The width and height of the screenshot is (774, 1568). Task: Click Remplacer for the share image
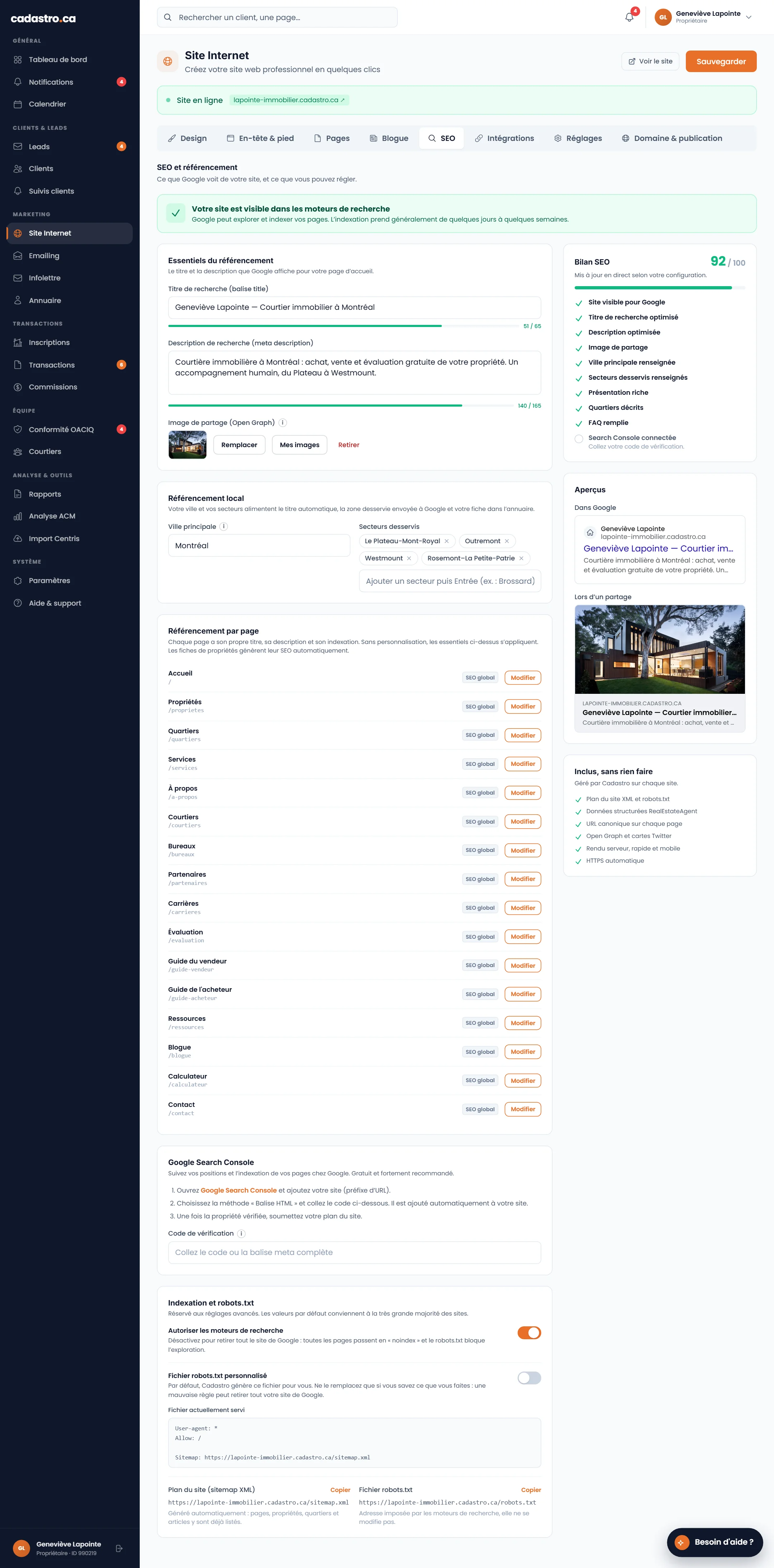(x=239, y=445)
